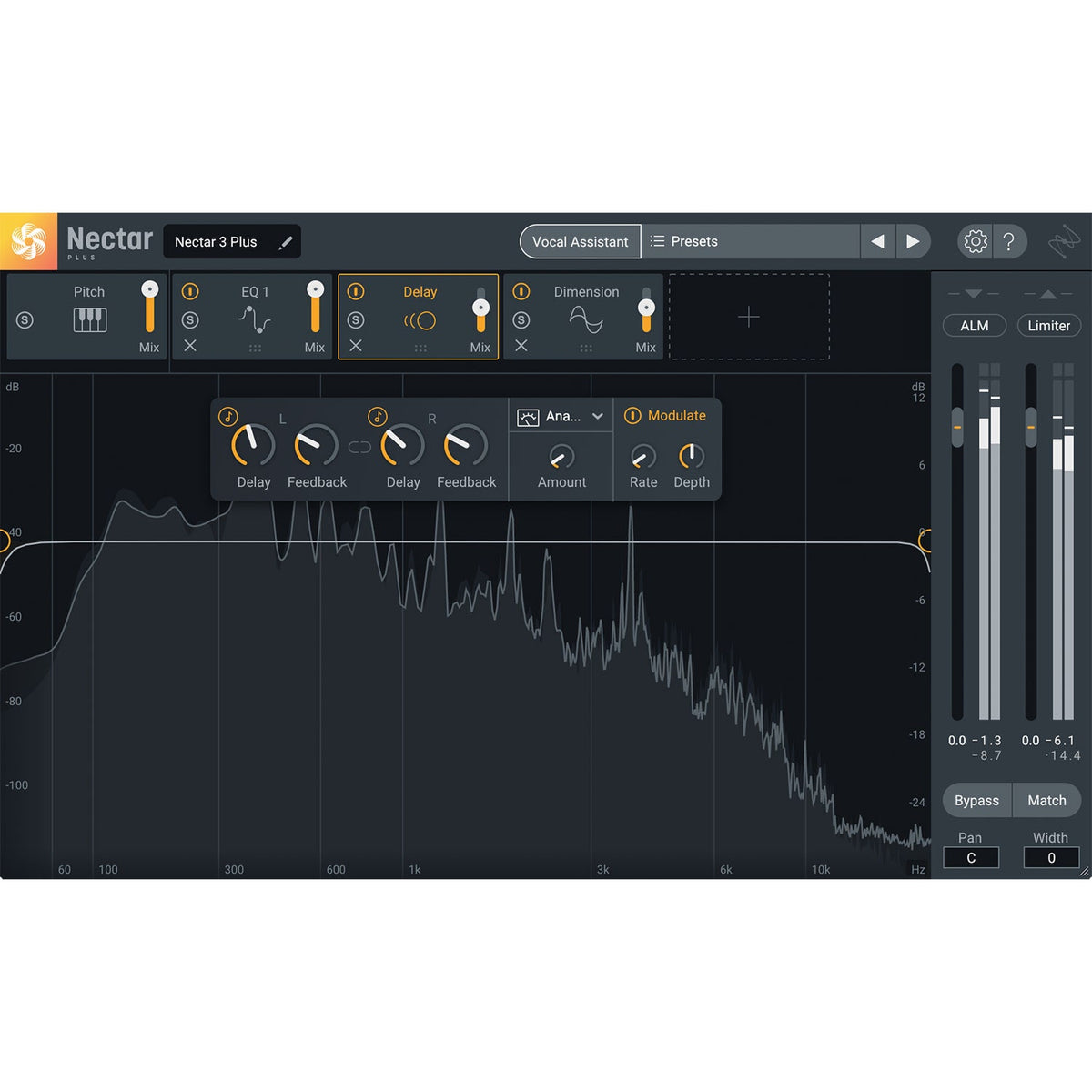Click Dimension module reorder handle dots
The width and height of the screenshot is (1092, 1092).
tap(586, 349)
